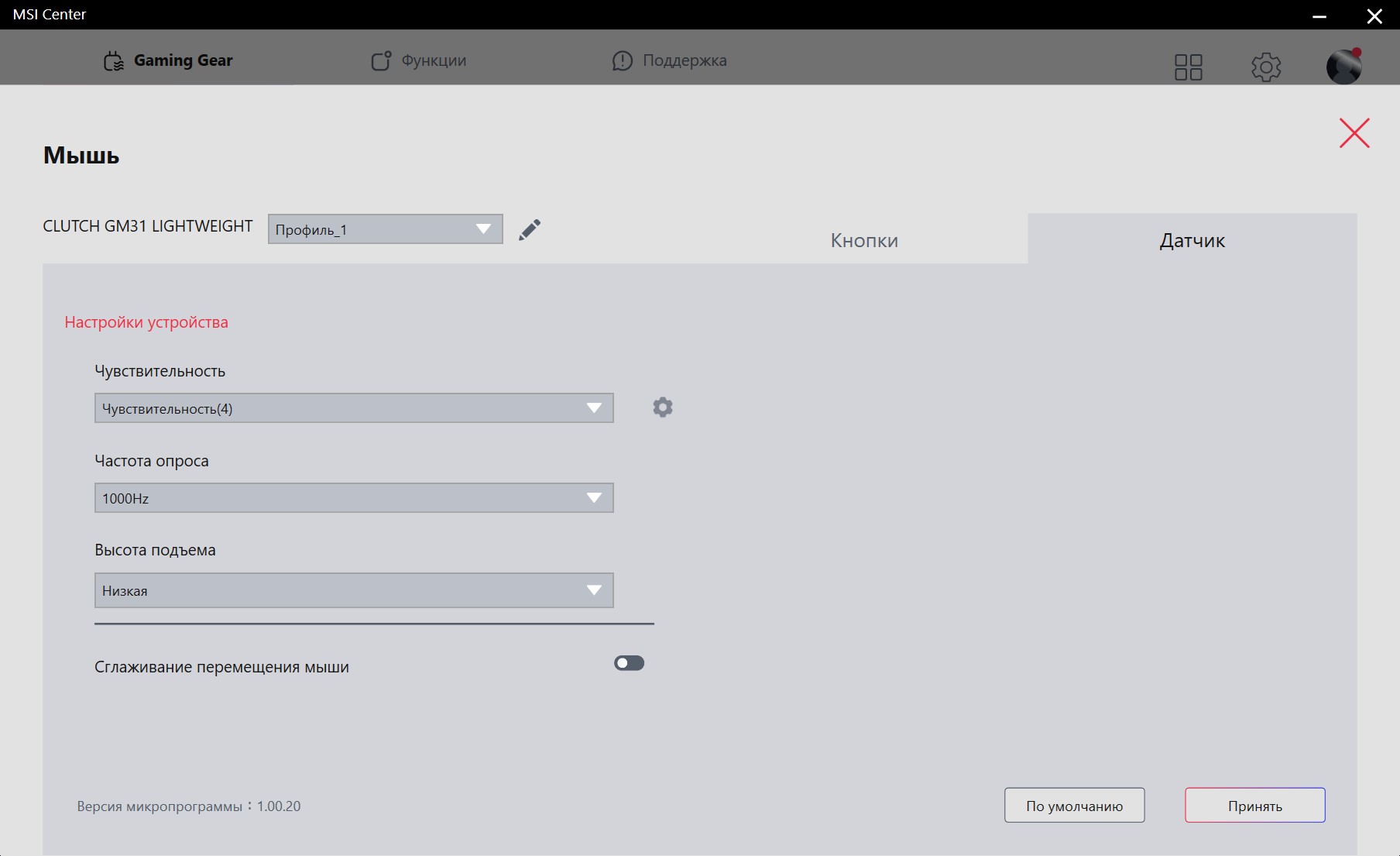Select the Датчик tab

1192,240
